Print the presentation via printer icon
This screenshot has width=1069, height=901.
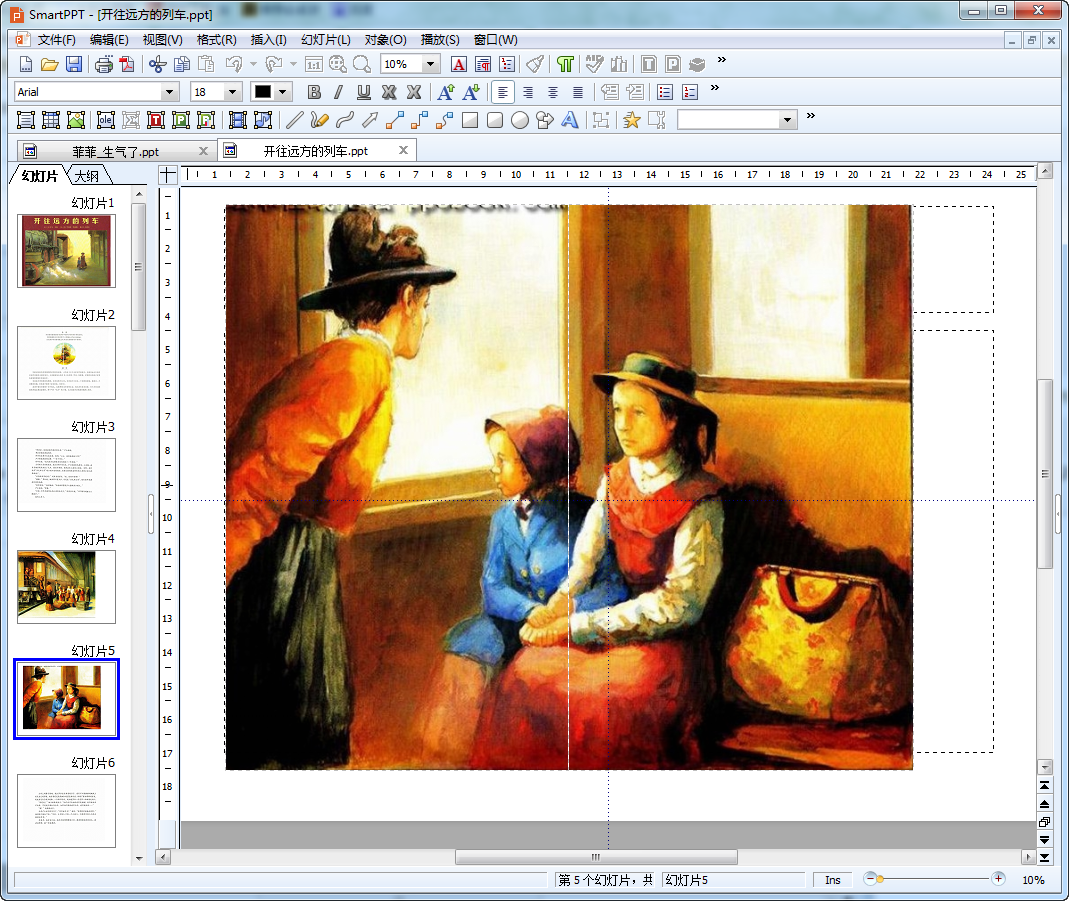point(104,64)
